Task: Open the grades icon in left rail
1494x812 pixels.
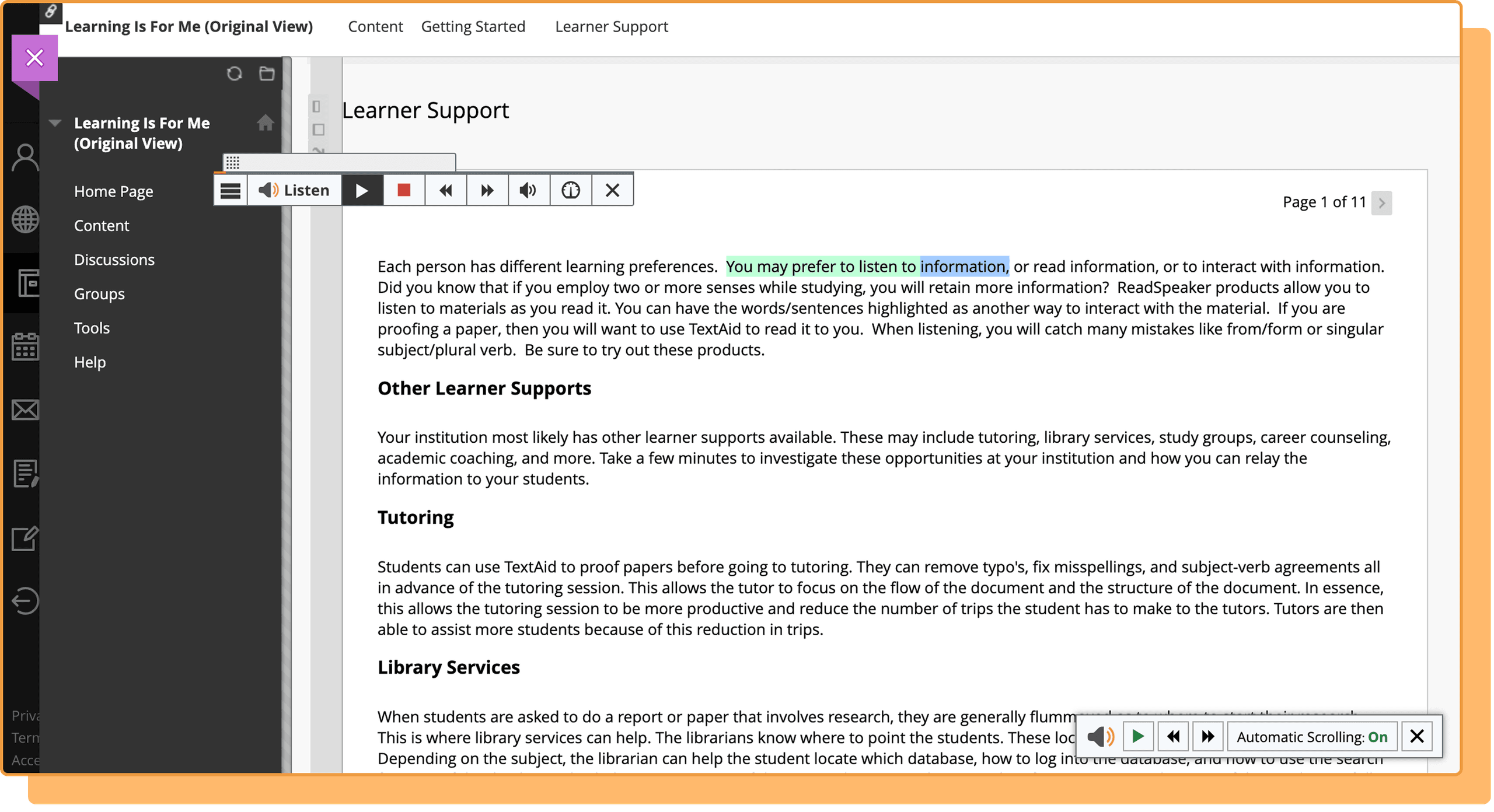Action: (x=25, y=474)
